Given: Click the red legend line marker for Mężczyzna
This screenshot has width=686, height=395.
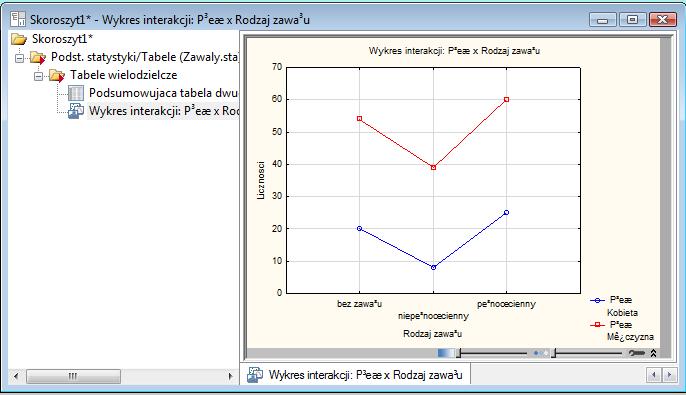Looking at the screenshot, I should [x=597, y=325].
